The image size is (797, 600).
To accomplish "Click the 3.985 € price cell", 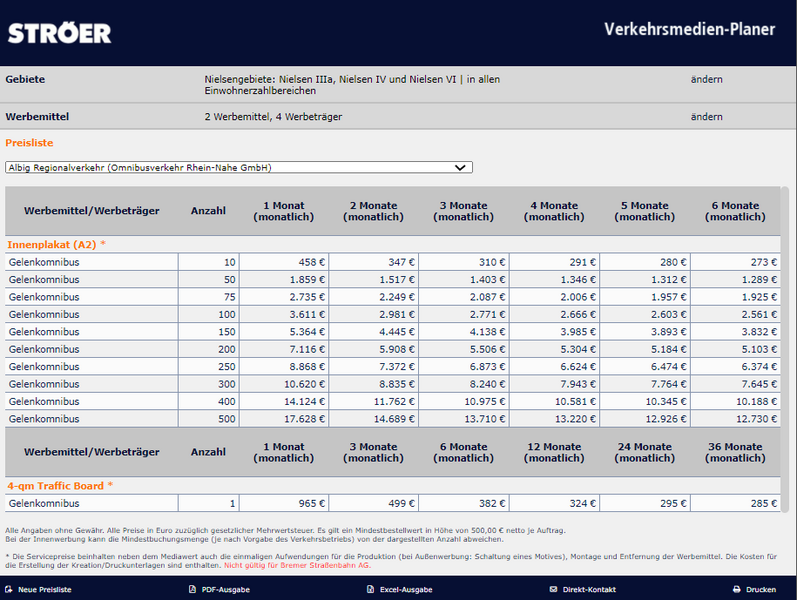I will click(x=555, y=332).
